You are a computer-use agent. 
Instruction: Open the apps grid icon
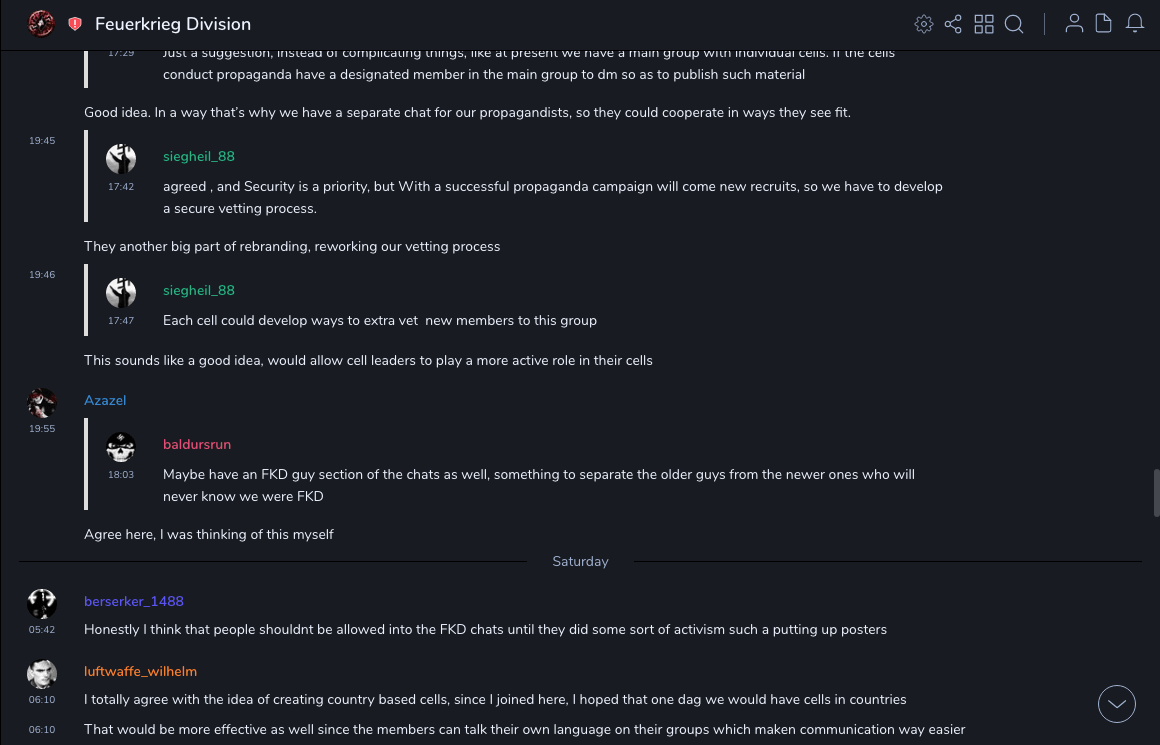coord(984,24)
